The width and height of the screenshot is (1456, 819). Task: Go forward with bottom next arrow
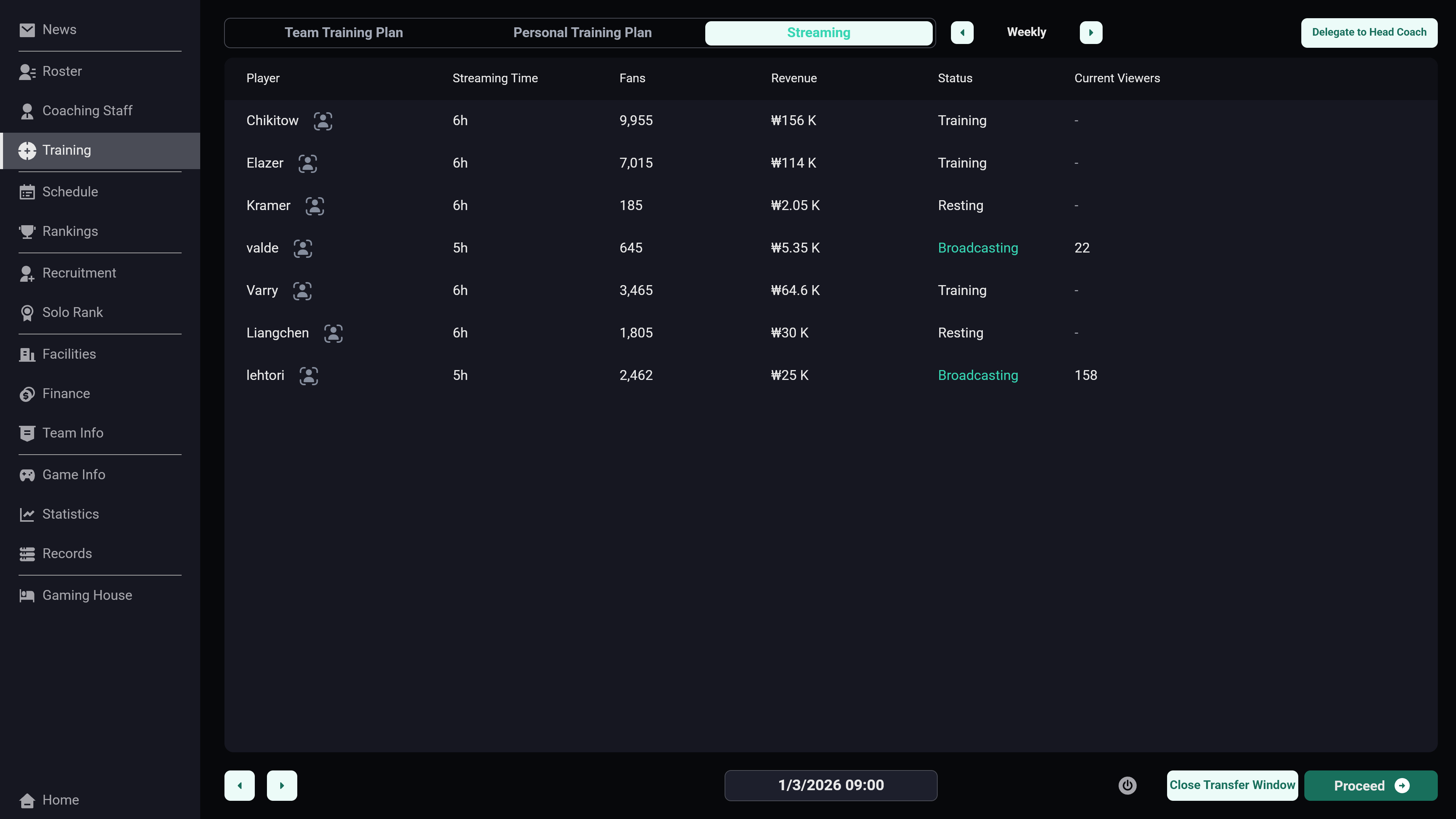click(281, 785)
